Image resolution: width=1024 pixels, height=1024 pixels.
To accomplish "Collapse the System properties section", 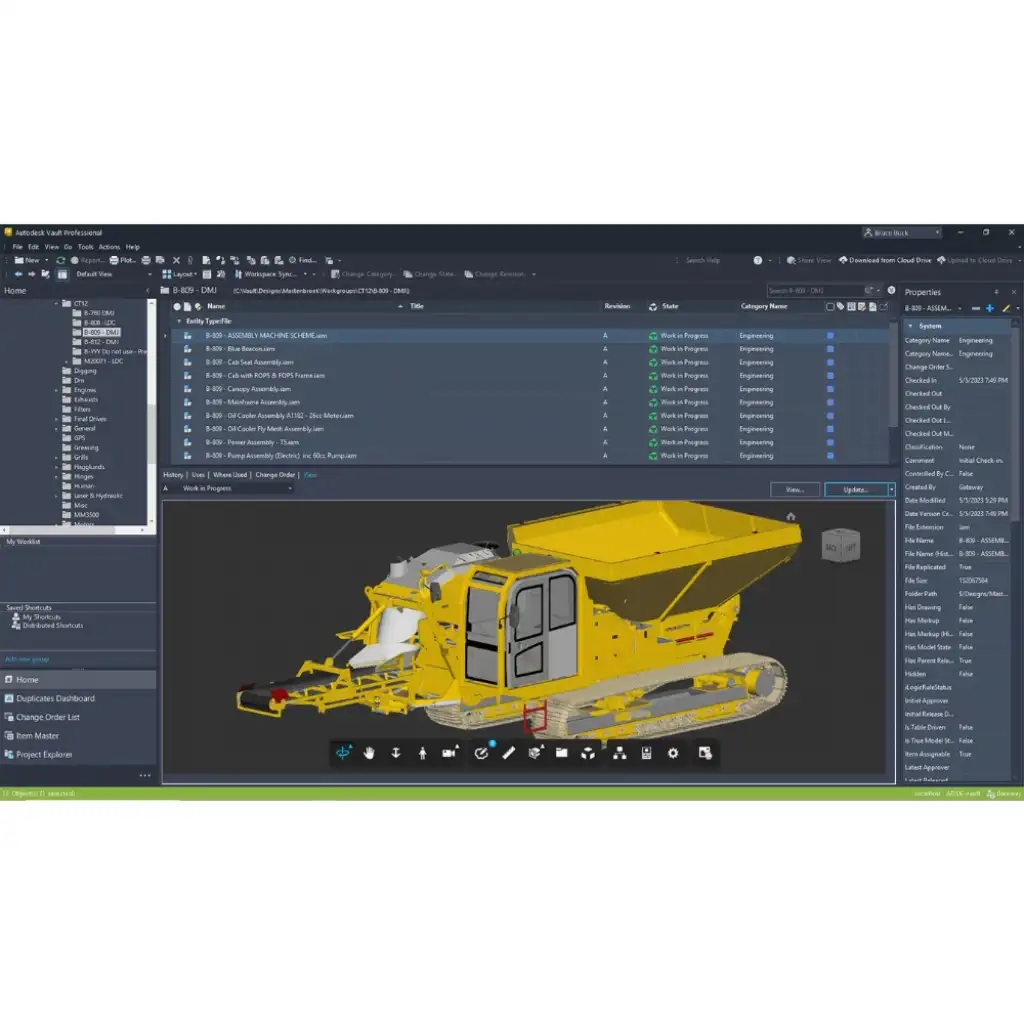I will [910, 326].
